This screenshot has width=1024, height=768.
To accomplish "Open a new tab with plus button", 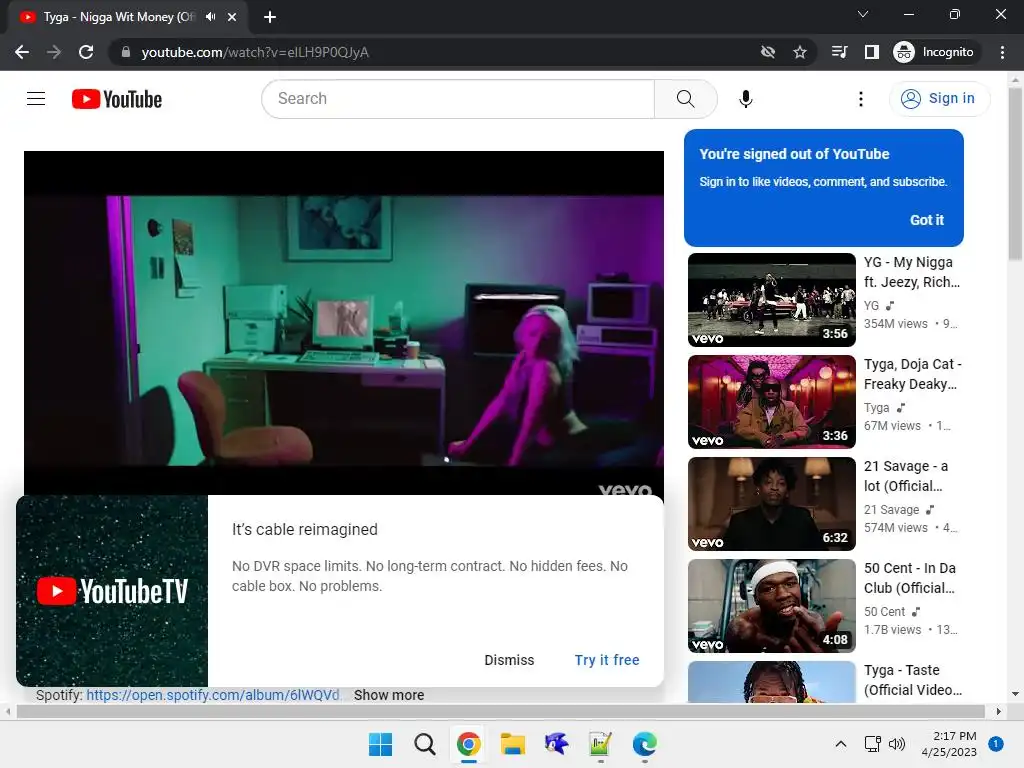I will pyautogui.click(x=270, y=17).
